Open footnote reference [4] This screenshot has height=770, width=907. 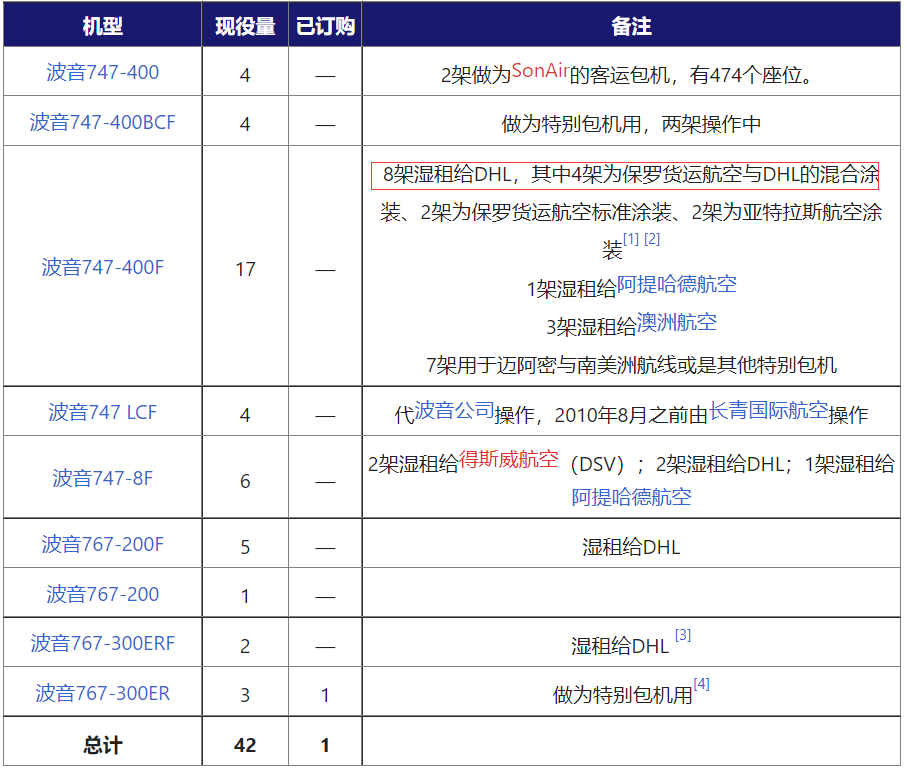click(702, 684)
